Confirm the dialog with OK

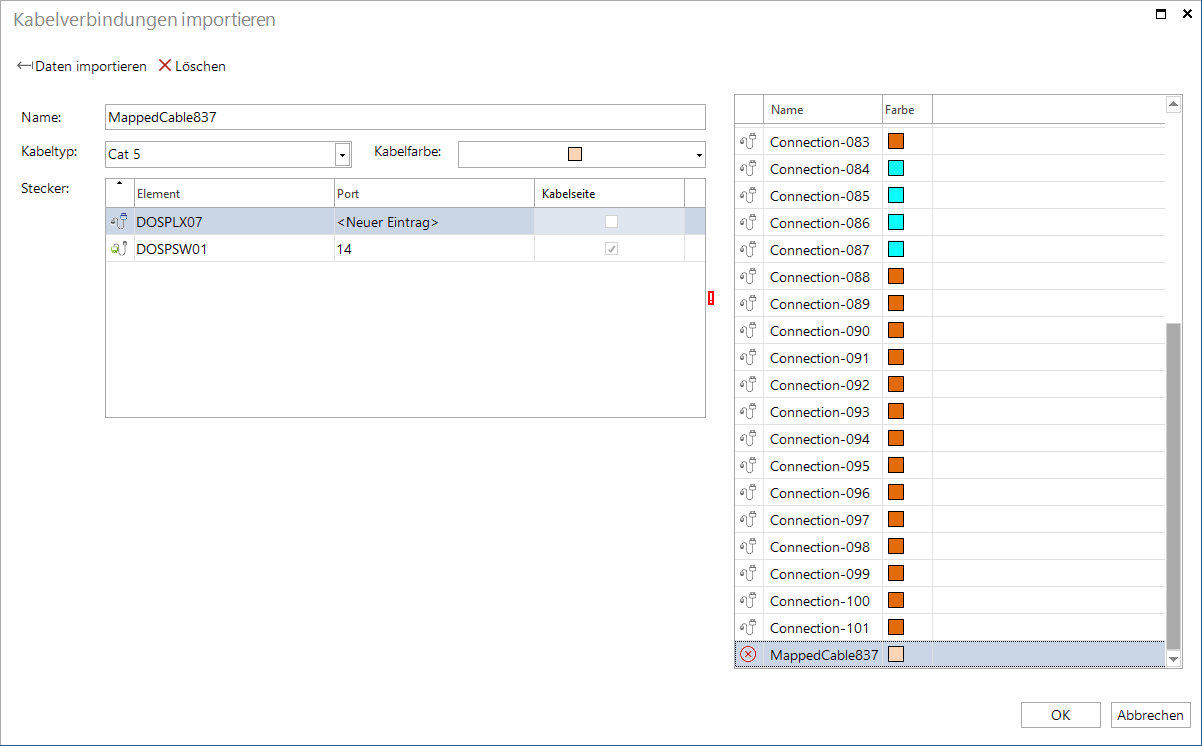coord(1061,715)
